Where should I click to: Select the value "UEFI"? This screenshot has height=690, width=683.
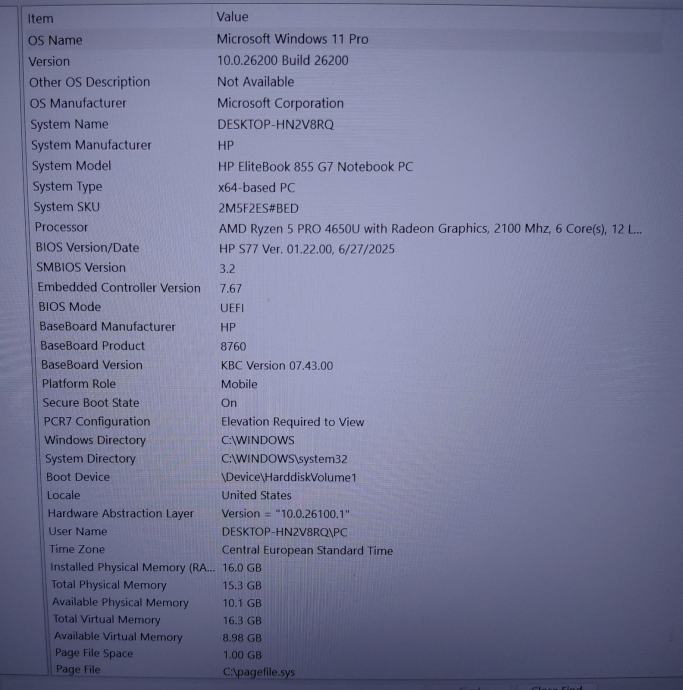click(x=232, y=308)
